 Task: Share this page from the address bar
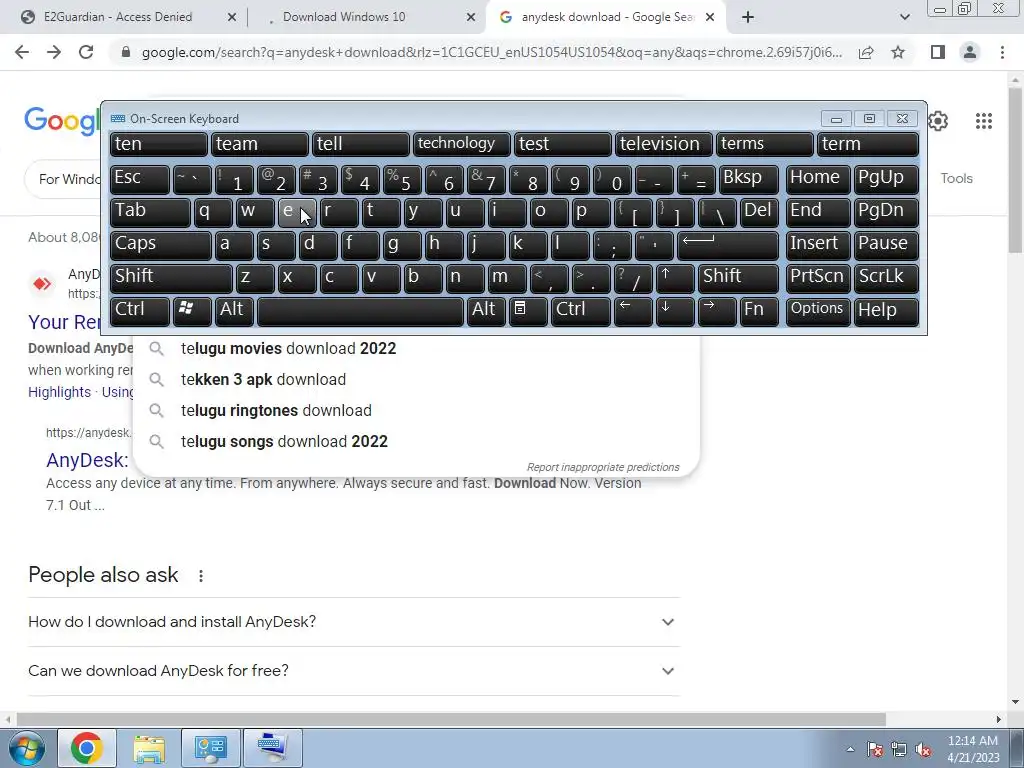point(866,52)
